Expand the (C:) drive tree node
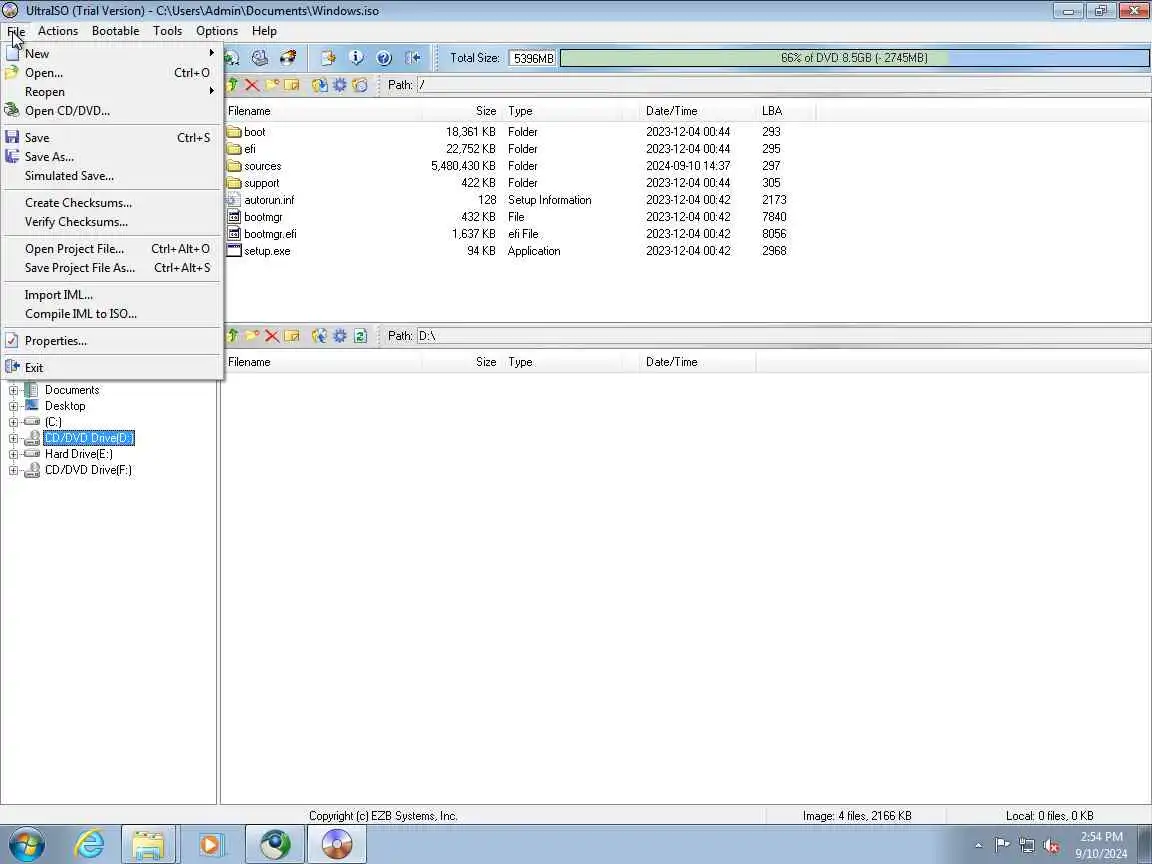This screenshot has width=1152, height=864. tap(13, 422)
